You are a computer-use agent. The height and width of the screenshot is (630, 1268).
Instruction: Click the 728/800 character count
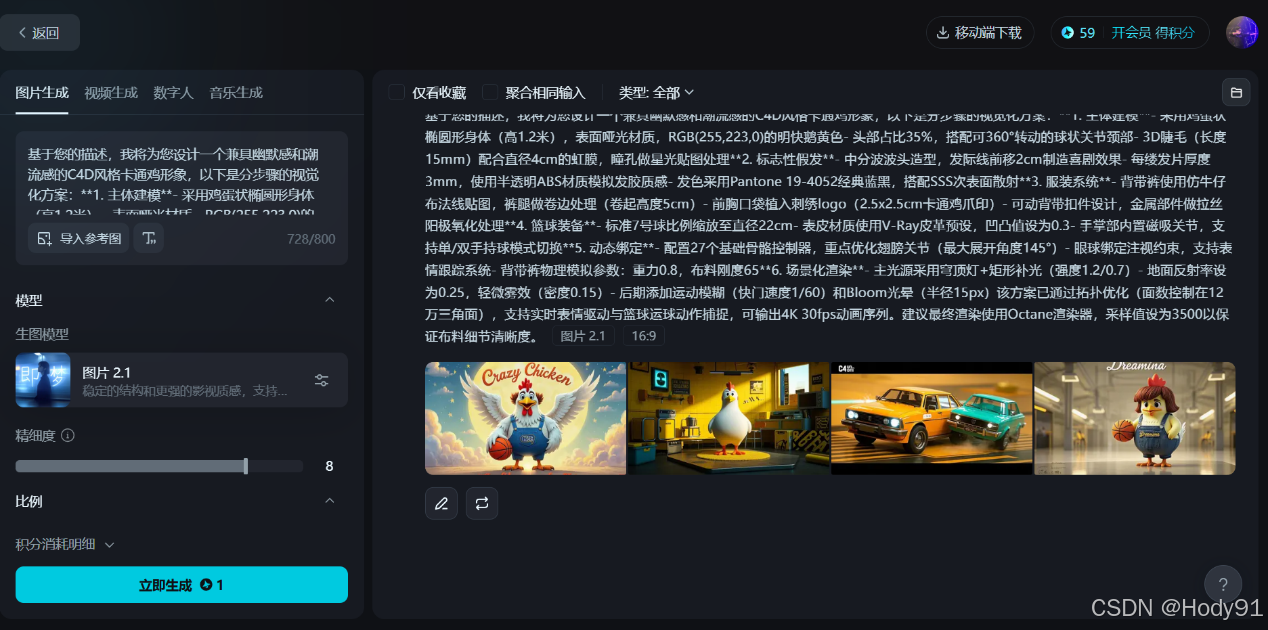(311, 239)
